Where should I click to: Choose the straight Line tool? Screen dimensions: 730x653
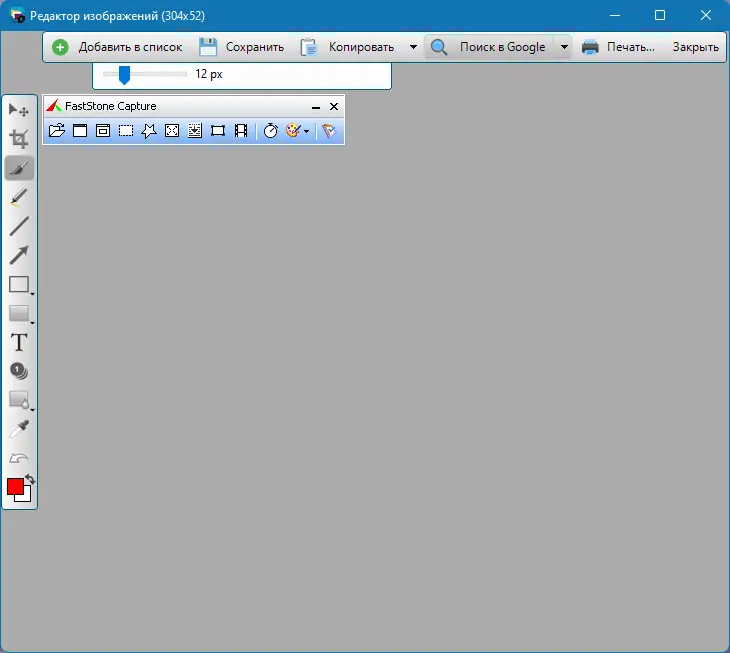click(19, 226)
